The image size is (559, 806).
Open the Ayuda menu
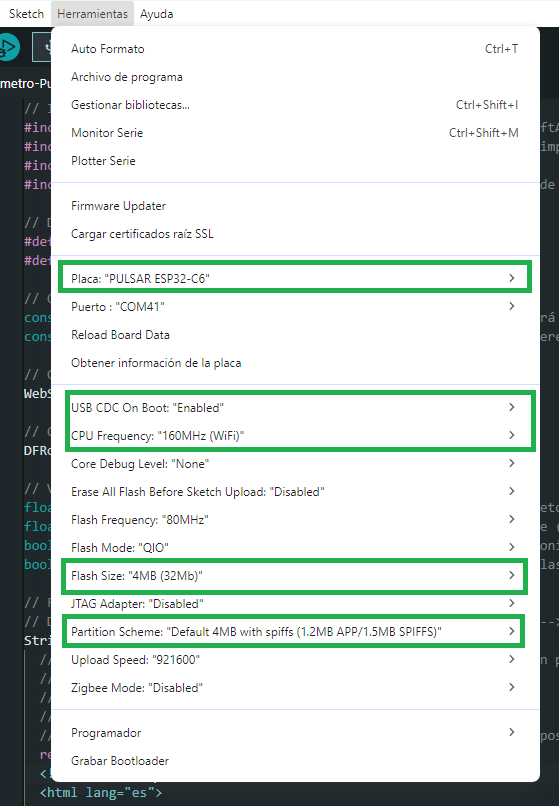[x=156, y=14]
